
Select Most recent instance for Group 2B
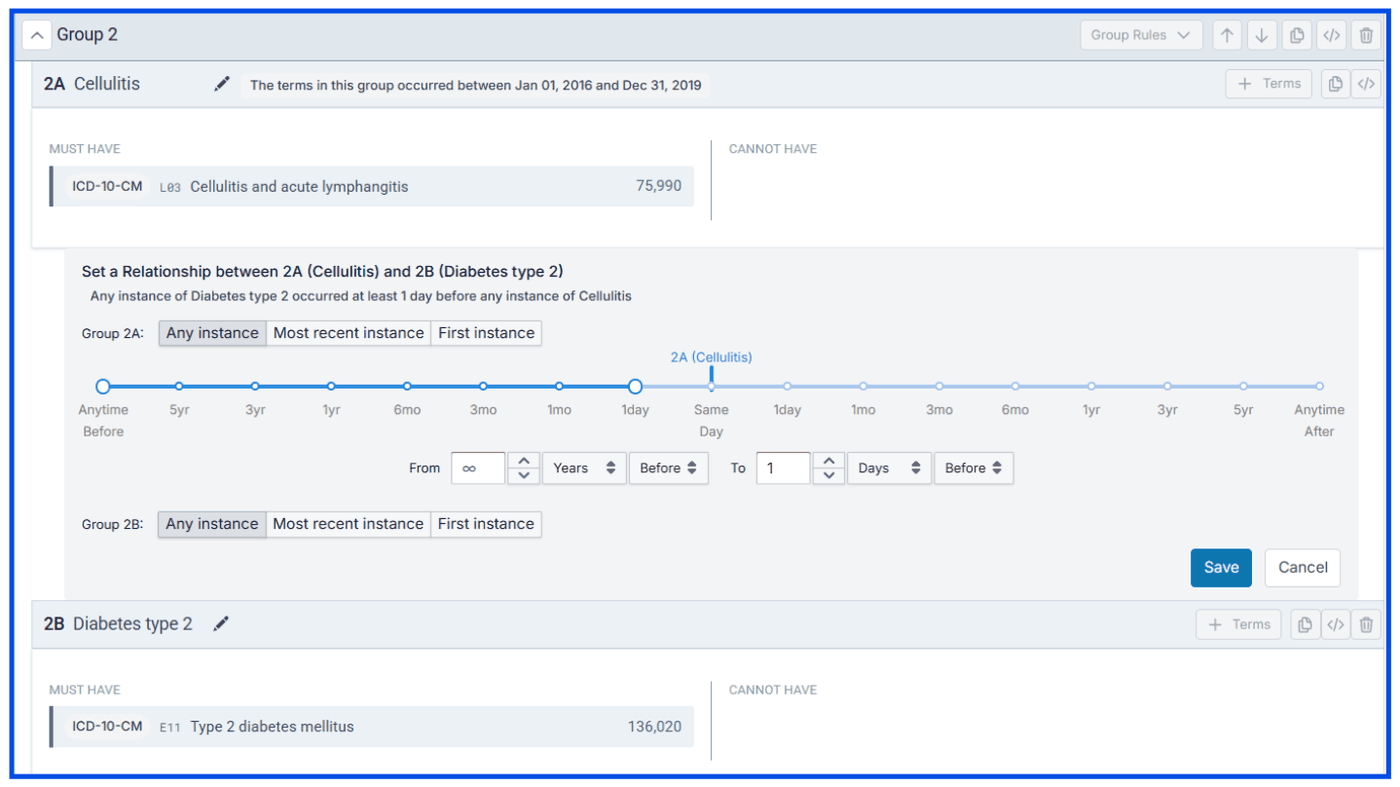(348, 524)
